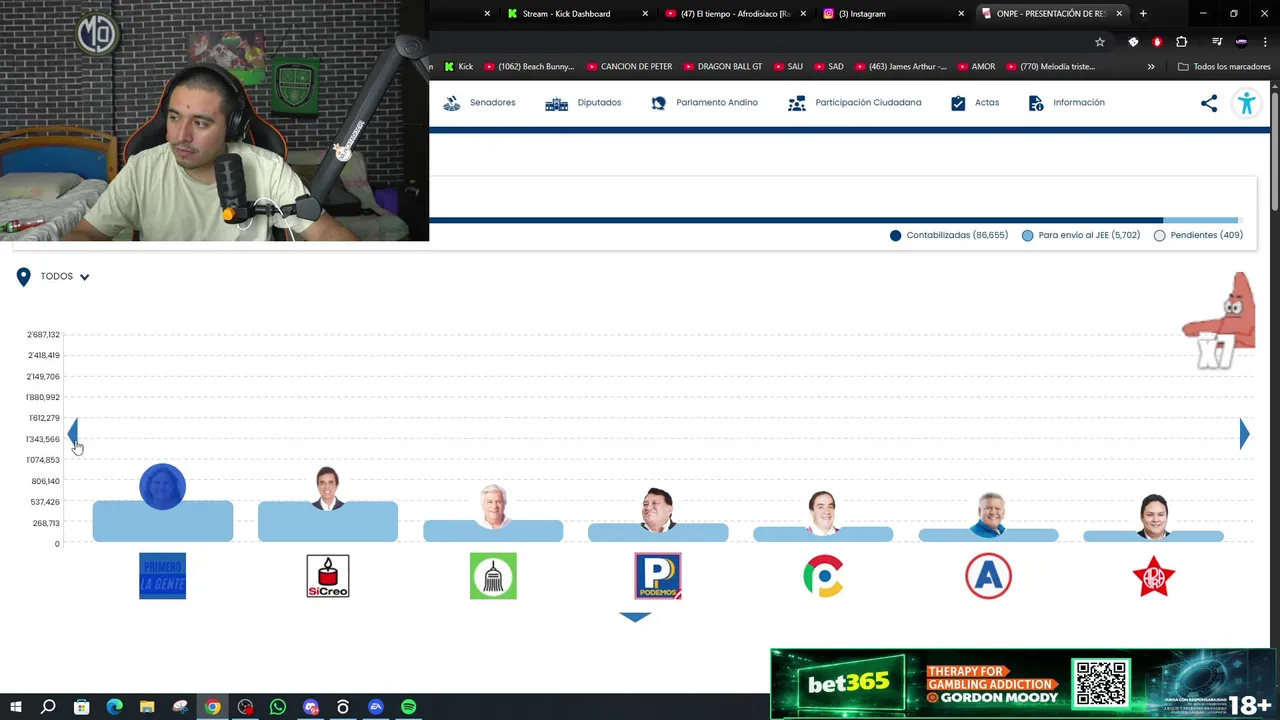This screenshot has width=1280, height=720.
Task: Open Discord from the taskbar
Action: tap(311, 707)
